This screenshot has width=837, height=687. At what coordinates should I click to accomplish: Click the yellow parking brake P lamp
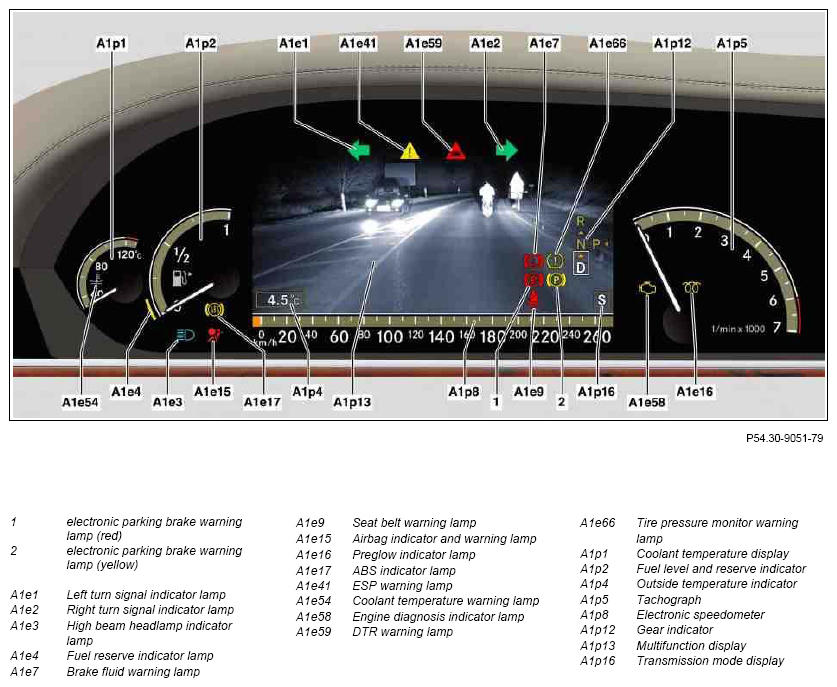pyautogui.click(x=554, y=280)
